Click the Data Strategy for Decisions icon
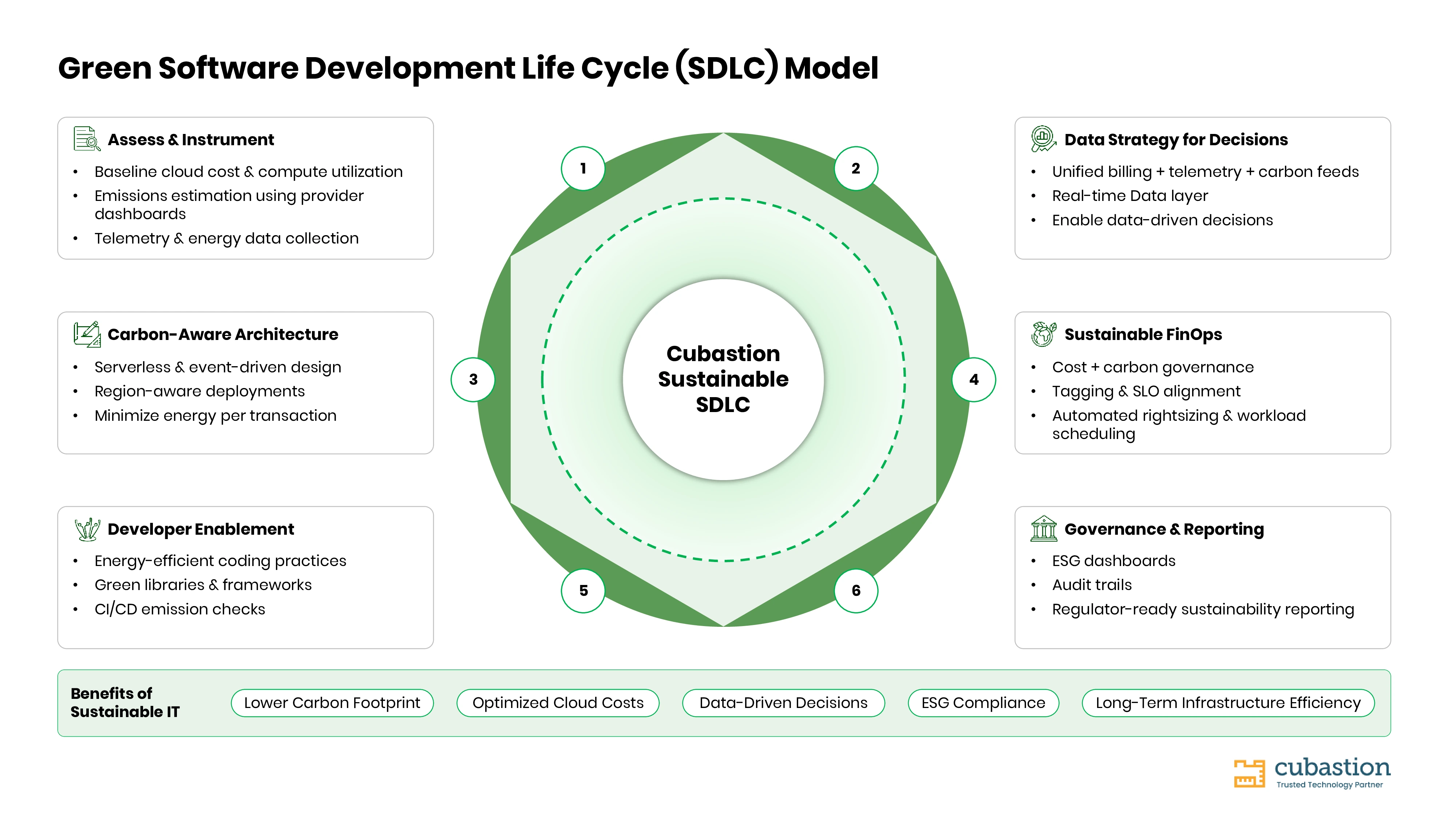The image size is (1456, 819). pos(1043,139)
